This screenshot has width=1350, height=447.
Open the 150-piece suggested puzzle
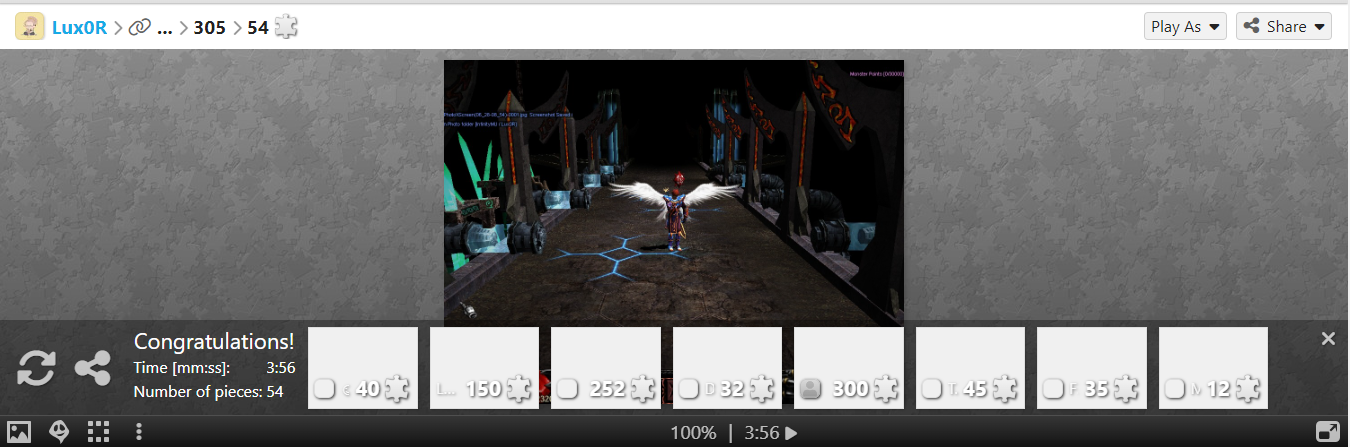coord(484,368)
